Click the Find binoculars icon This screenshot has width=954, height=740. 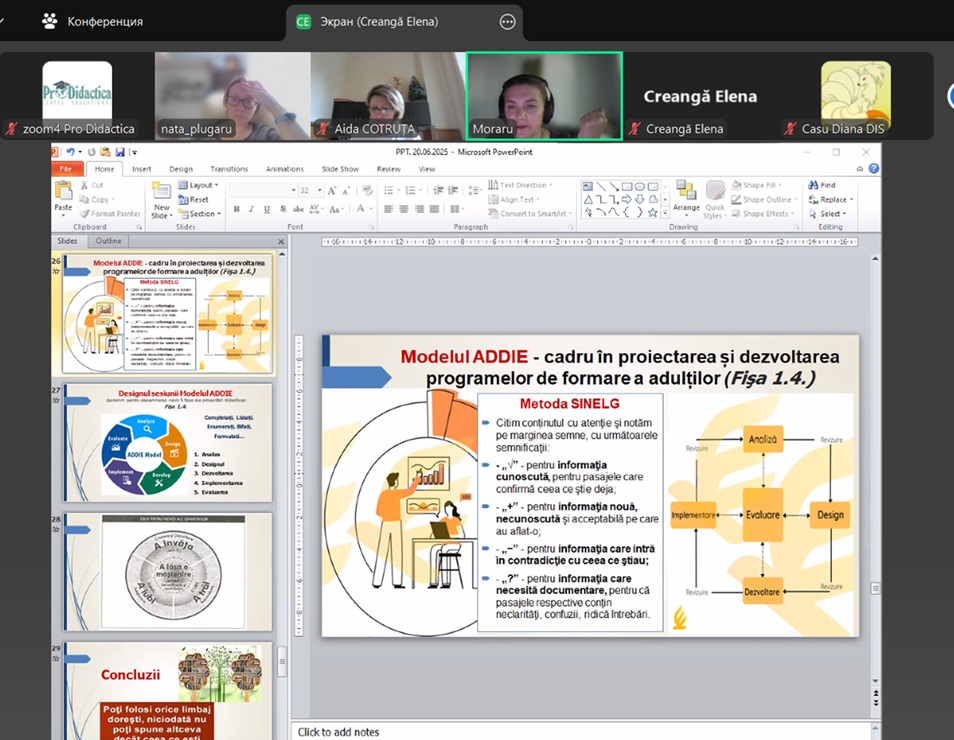pyautogui.click(x=813, y=185)
